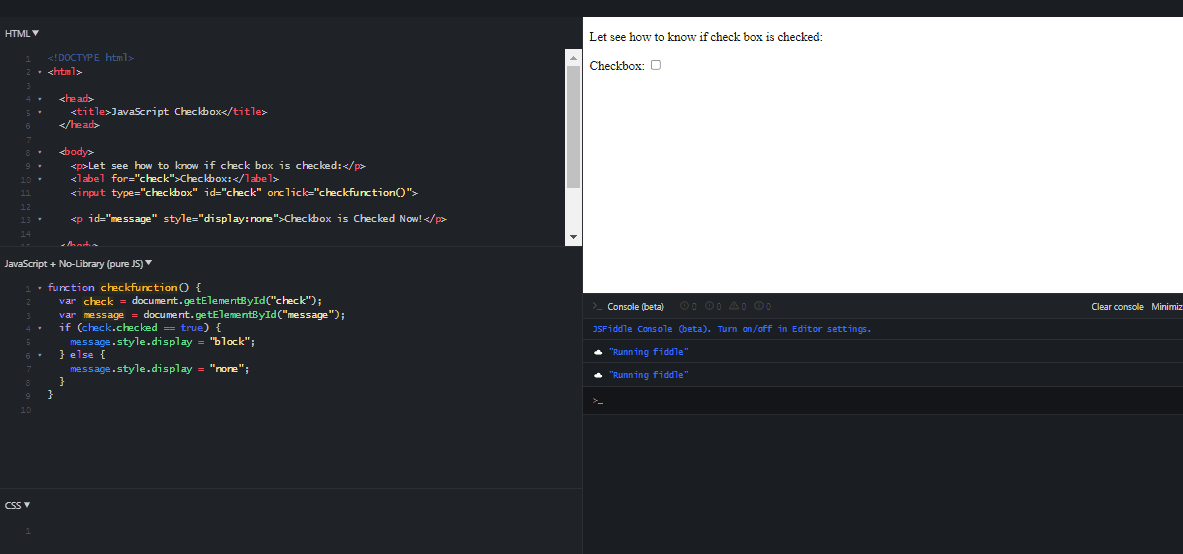Screen dimensions: 1183x554
Task: Tick the Checkbox in the result pane
Action: (x=656, y=65)
